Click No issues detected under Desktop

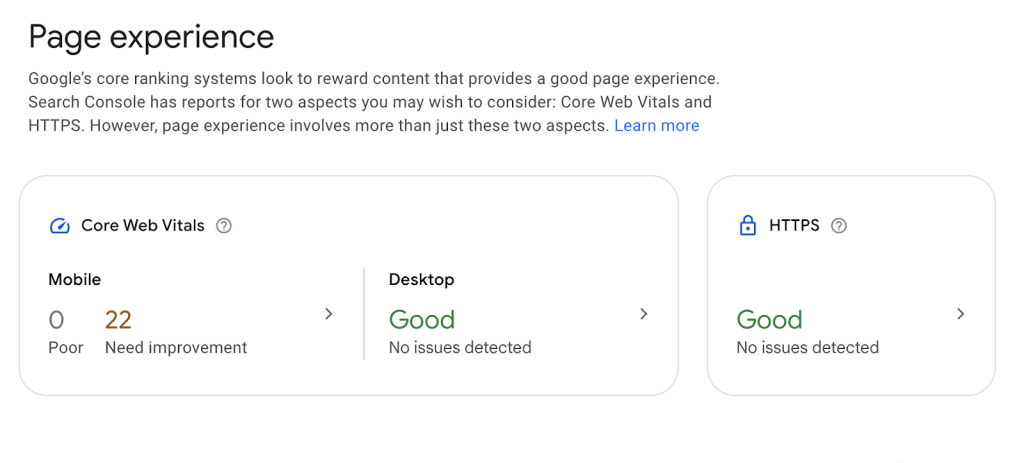[x=460, y=348]
